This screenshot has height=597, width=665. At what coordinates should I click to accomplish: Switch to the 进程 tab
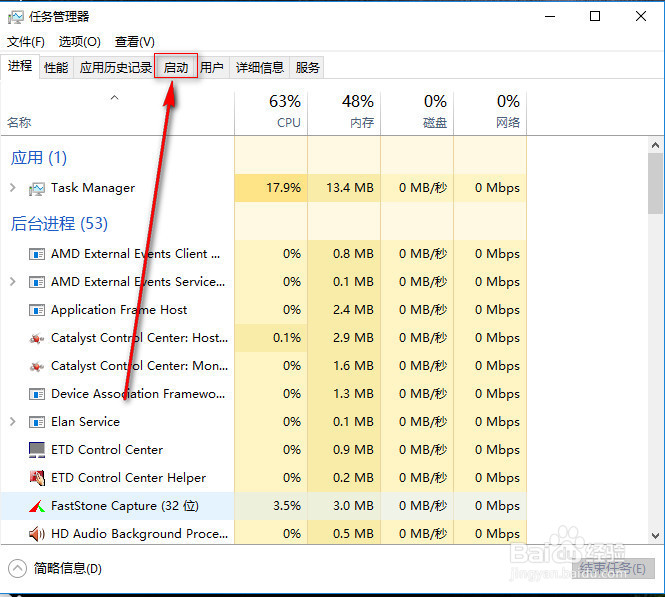click(x=20, y=66)
